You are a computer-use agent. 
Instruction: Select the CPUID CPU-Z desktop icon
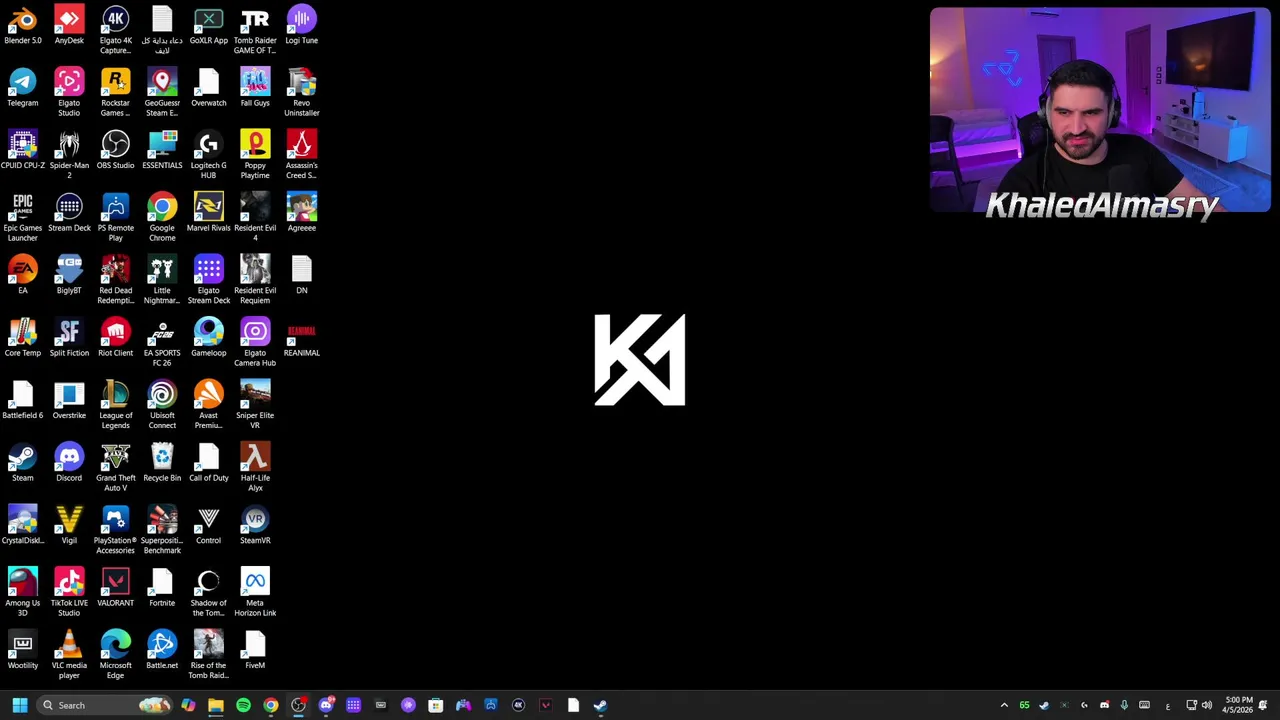tap(23, 150)
